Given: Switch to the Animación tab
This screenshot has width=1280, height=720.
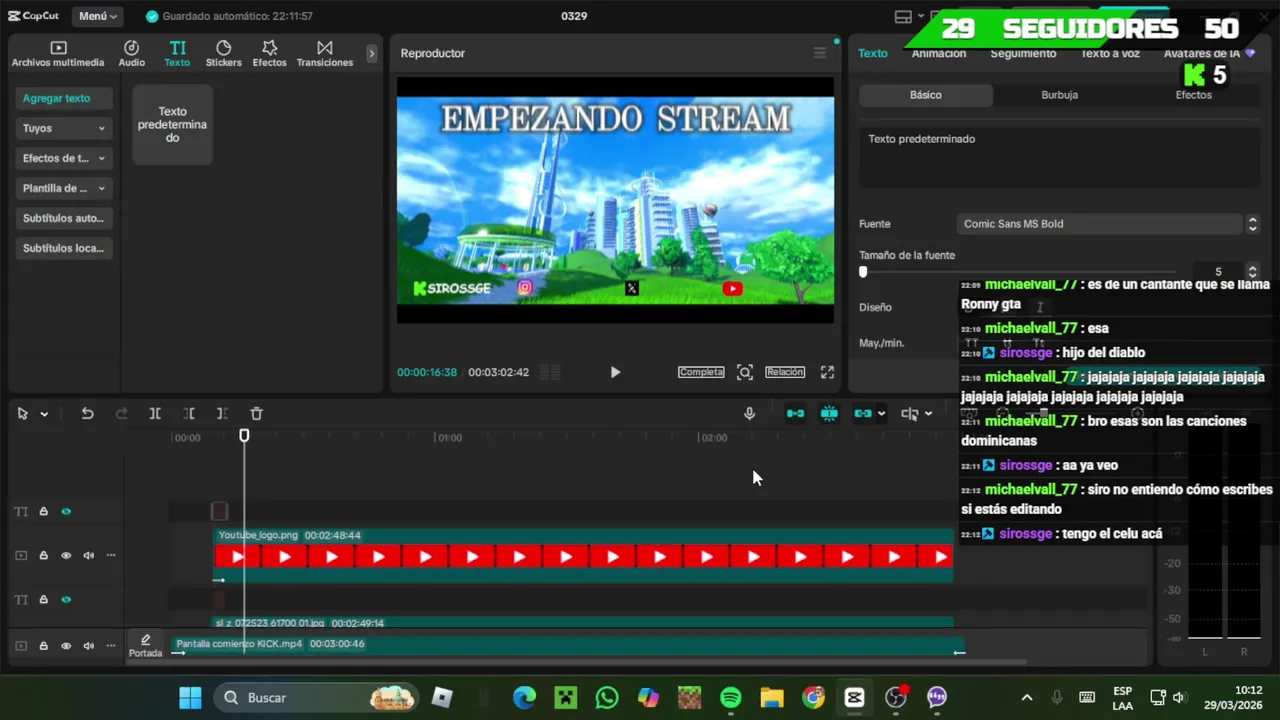Looking at the screenshot, I should click(x=939, y=53).
